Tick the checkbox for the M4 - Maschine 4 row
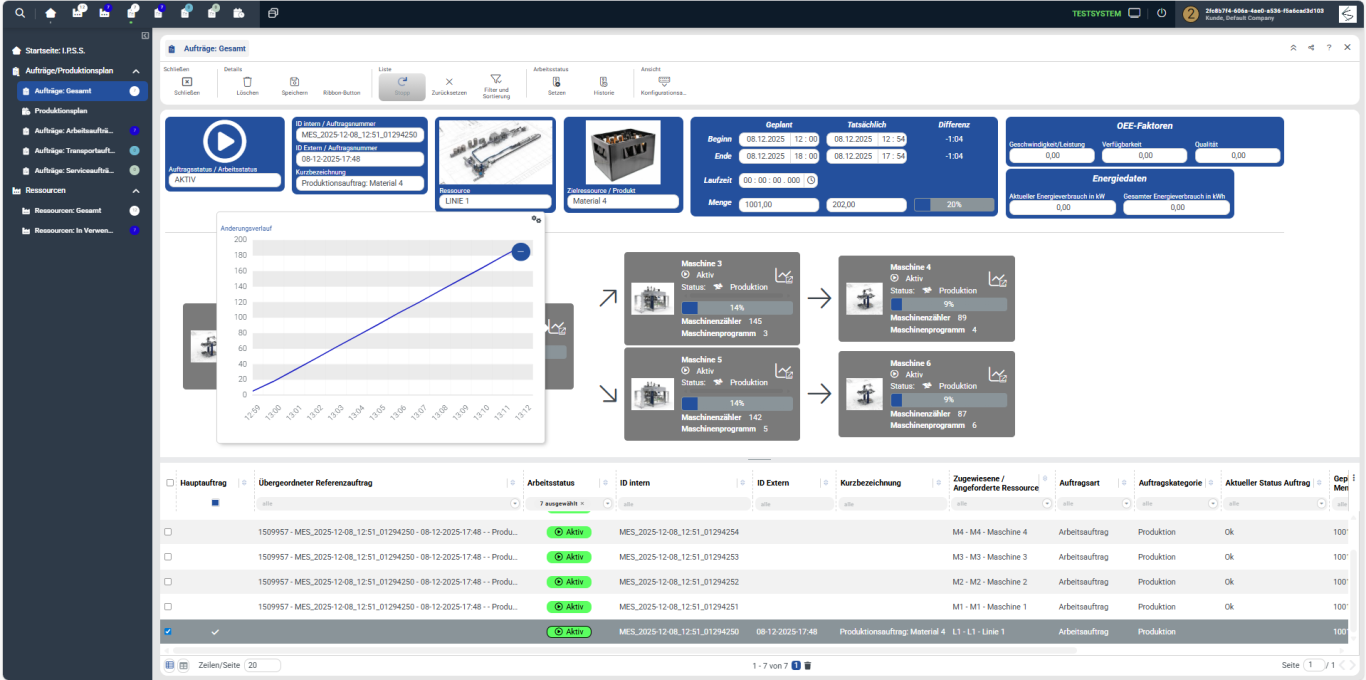The height and width of the screenshot is (680, 1366). point(168,532)
